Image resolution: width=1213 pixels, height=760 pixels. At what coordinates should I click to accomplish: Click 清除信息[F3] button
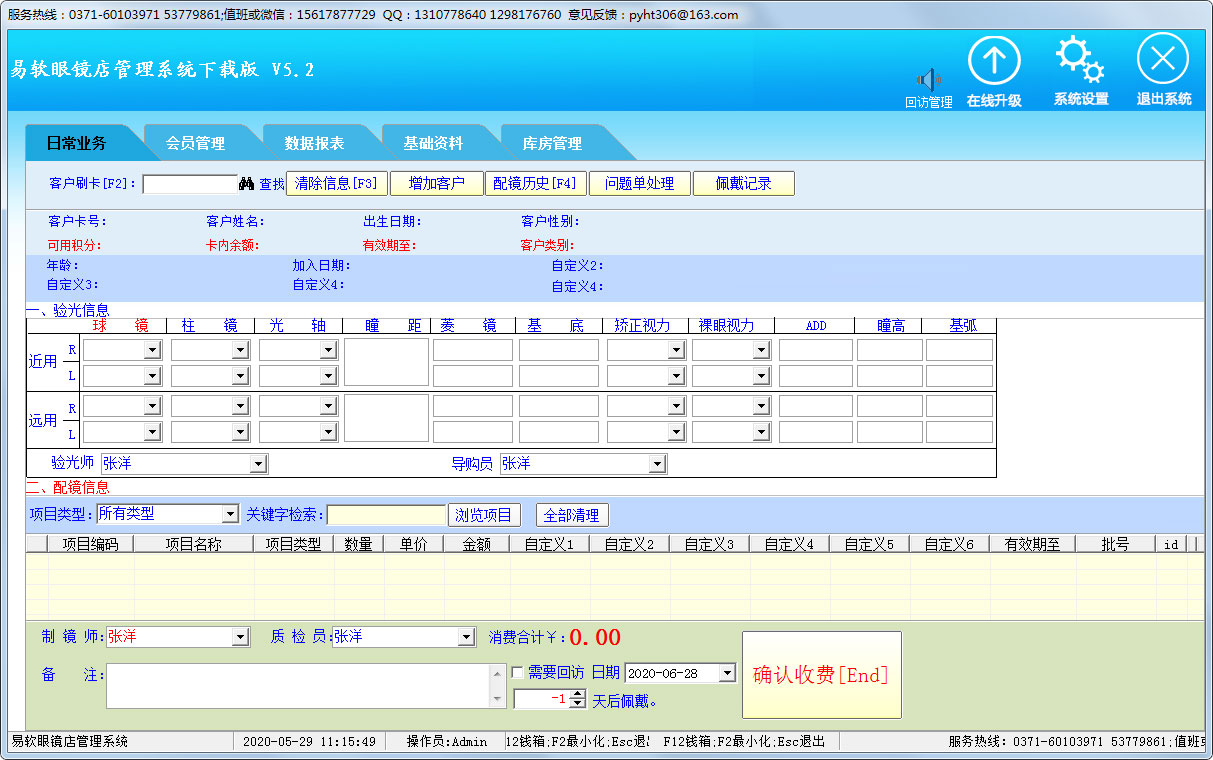point(337,184)
